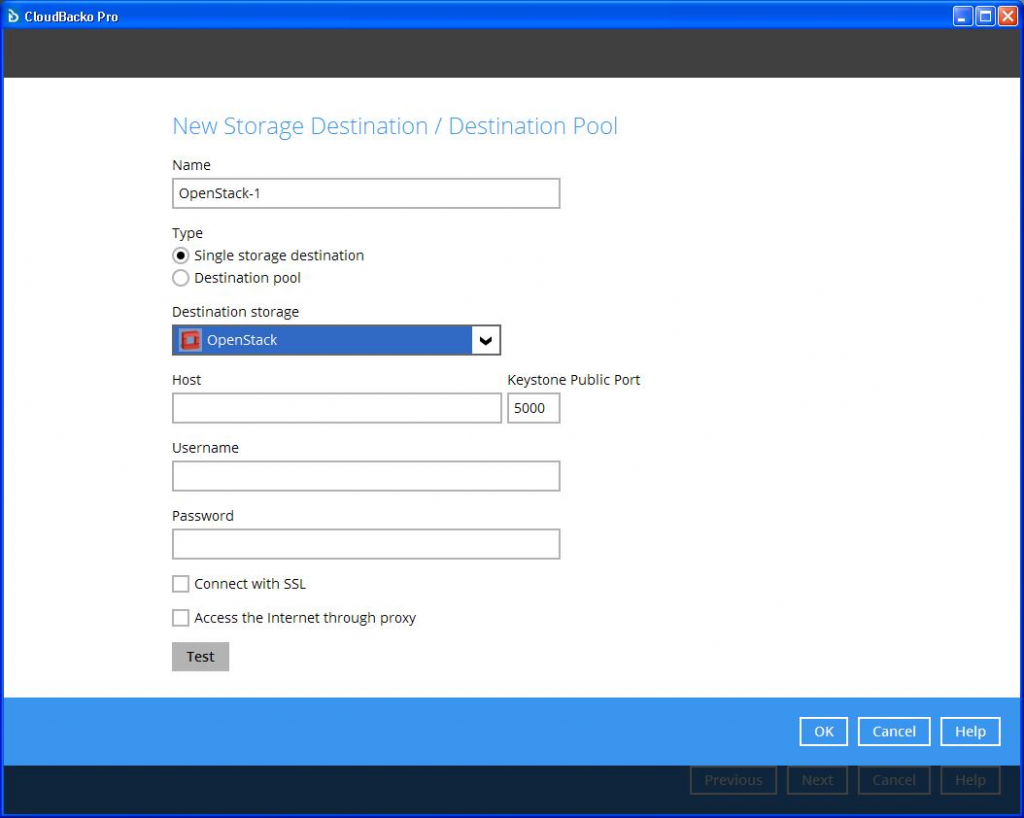Click the "Name" label

click(191, 165)
